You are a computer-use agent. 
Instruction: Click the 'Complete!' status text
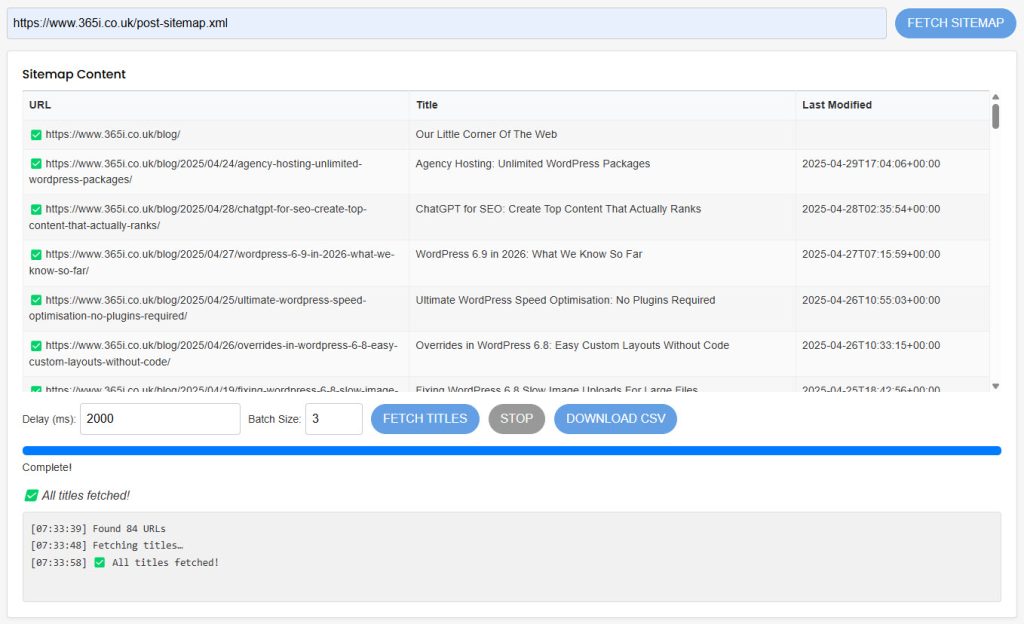tap(47, 467)
